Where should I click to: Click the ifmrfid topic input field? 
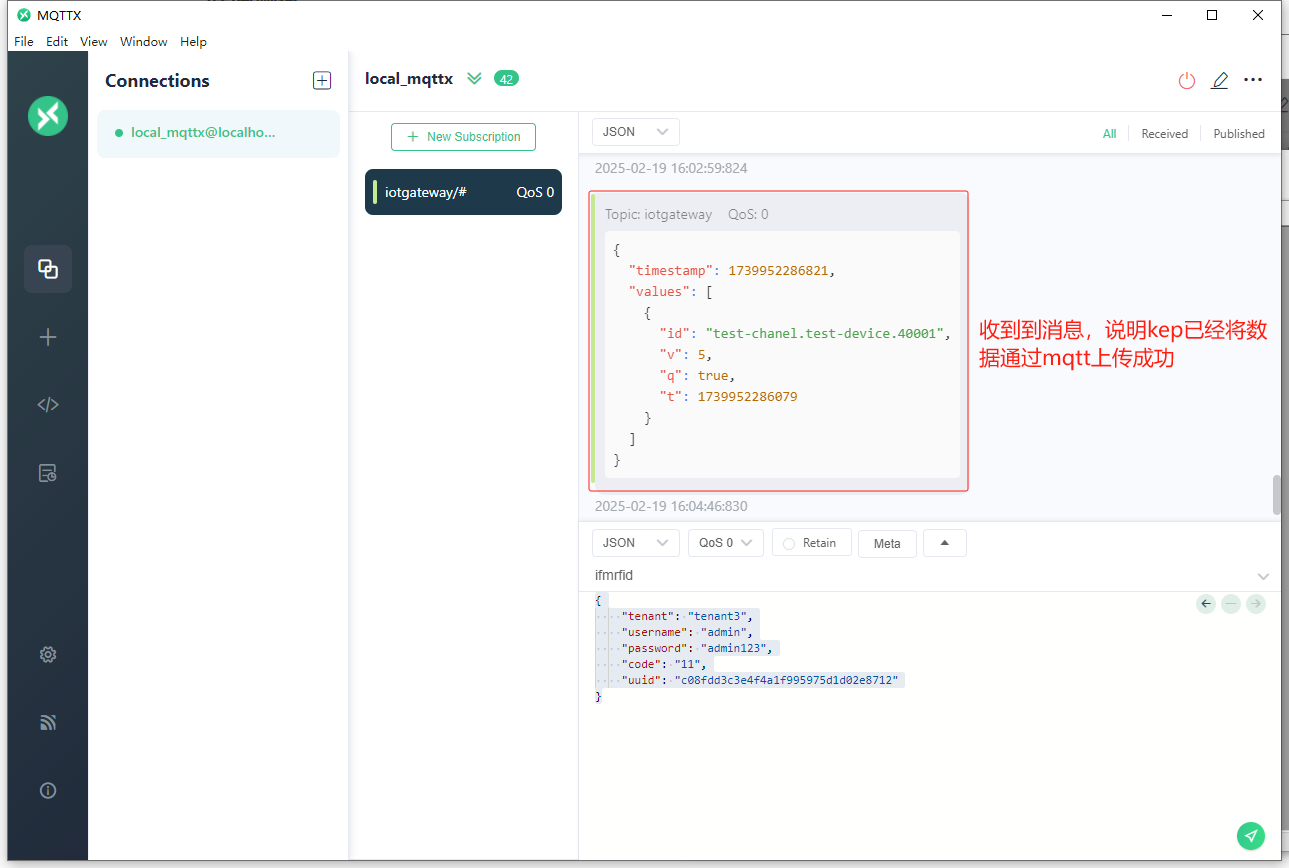coord(920,576)
